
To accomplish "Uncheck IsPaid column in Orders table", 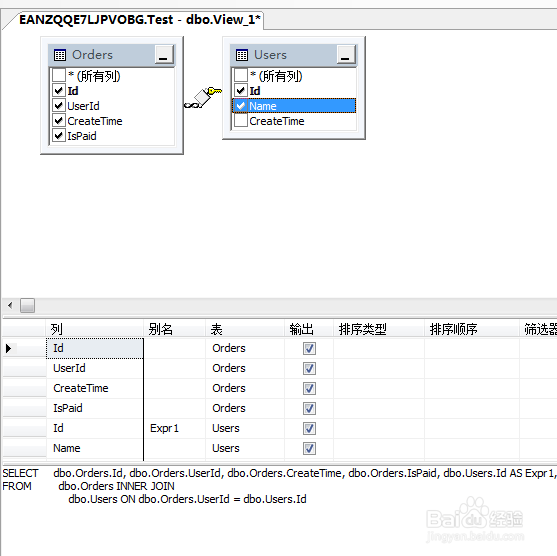I will pyautogui.click(x=59, y=135).
